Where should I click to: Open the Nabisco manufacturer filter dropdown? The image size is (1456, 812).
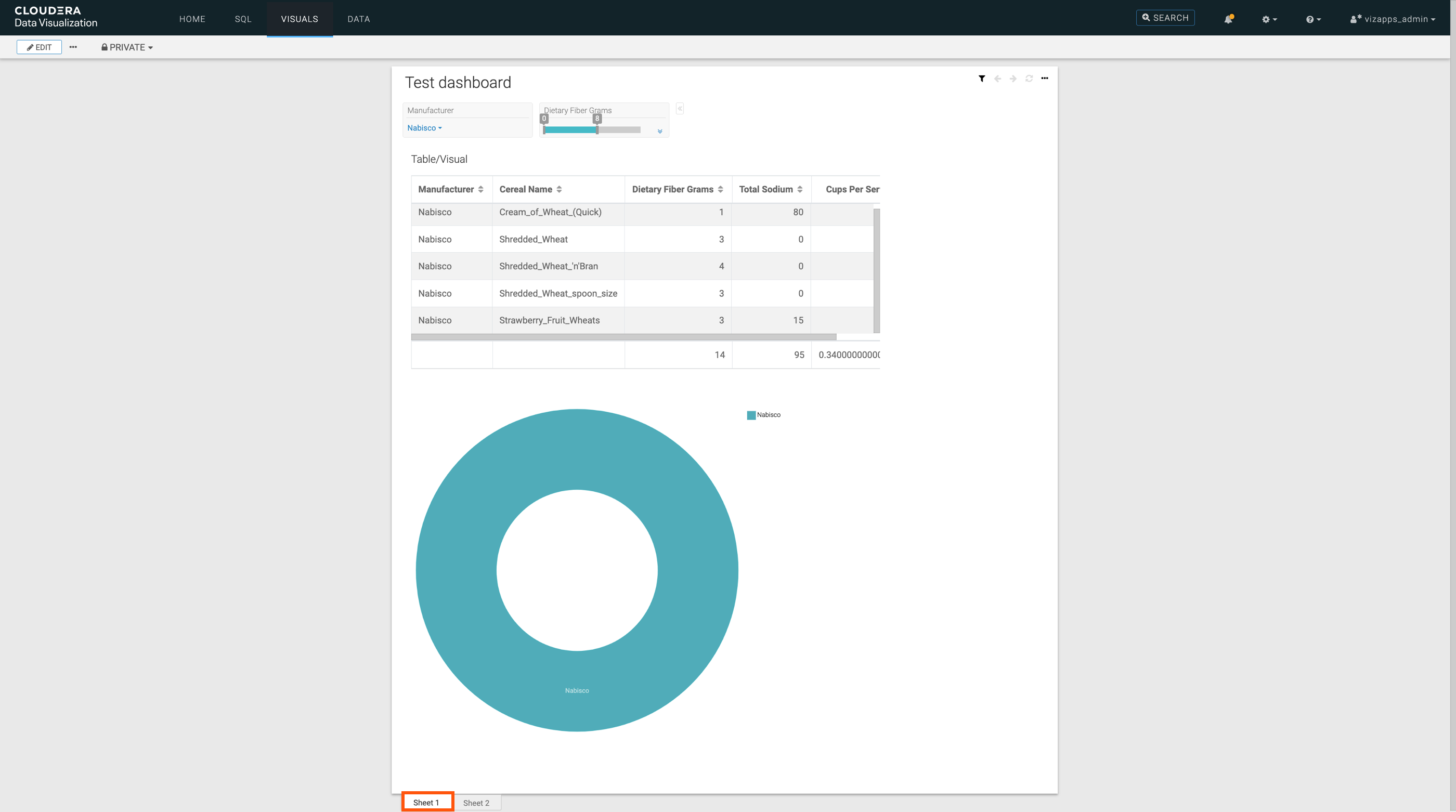pos(424,128)
